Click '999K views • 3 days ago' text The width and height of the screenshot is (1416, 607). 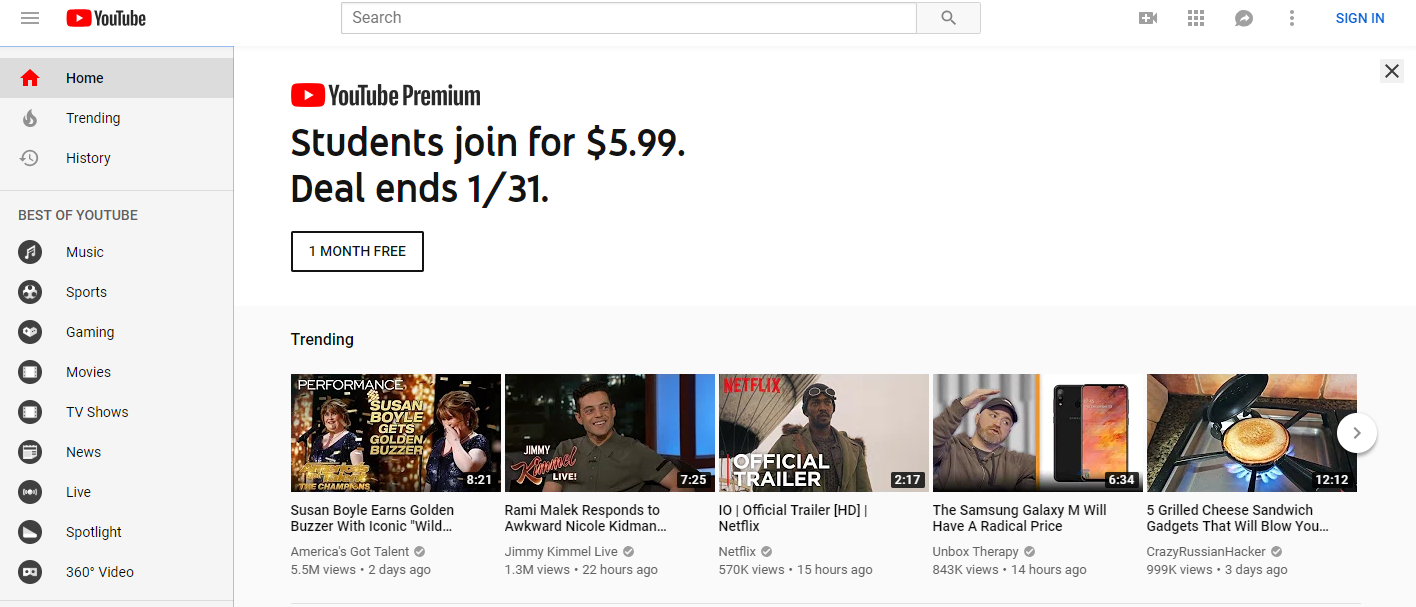point(1217,570)
